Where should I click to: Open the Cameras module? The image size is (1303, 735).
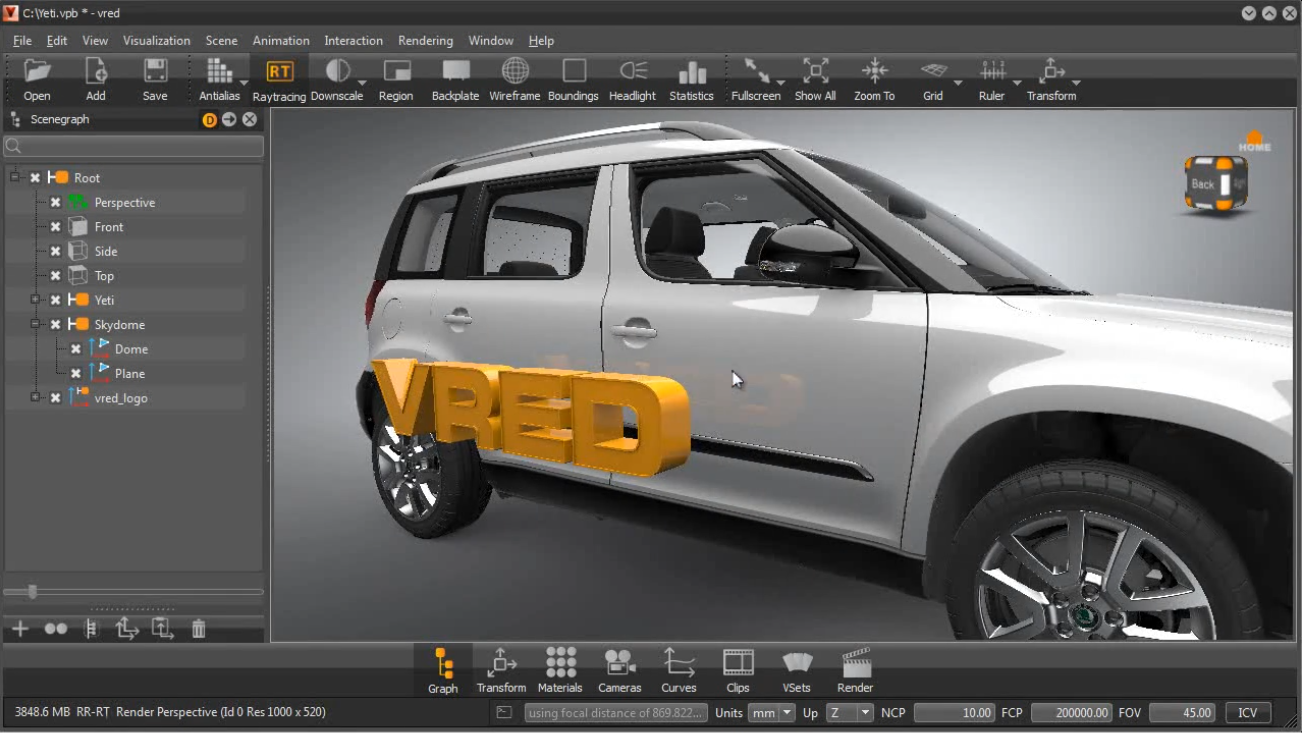(620, 670)
